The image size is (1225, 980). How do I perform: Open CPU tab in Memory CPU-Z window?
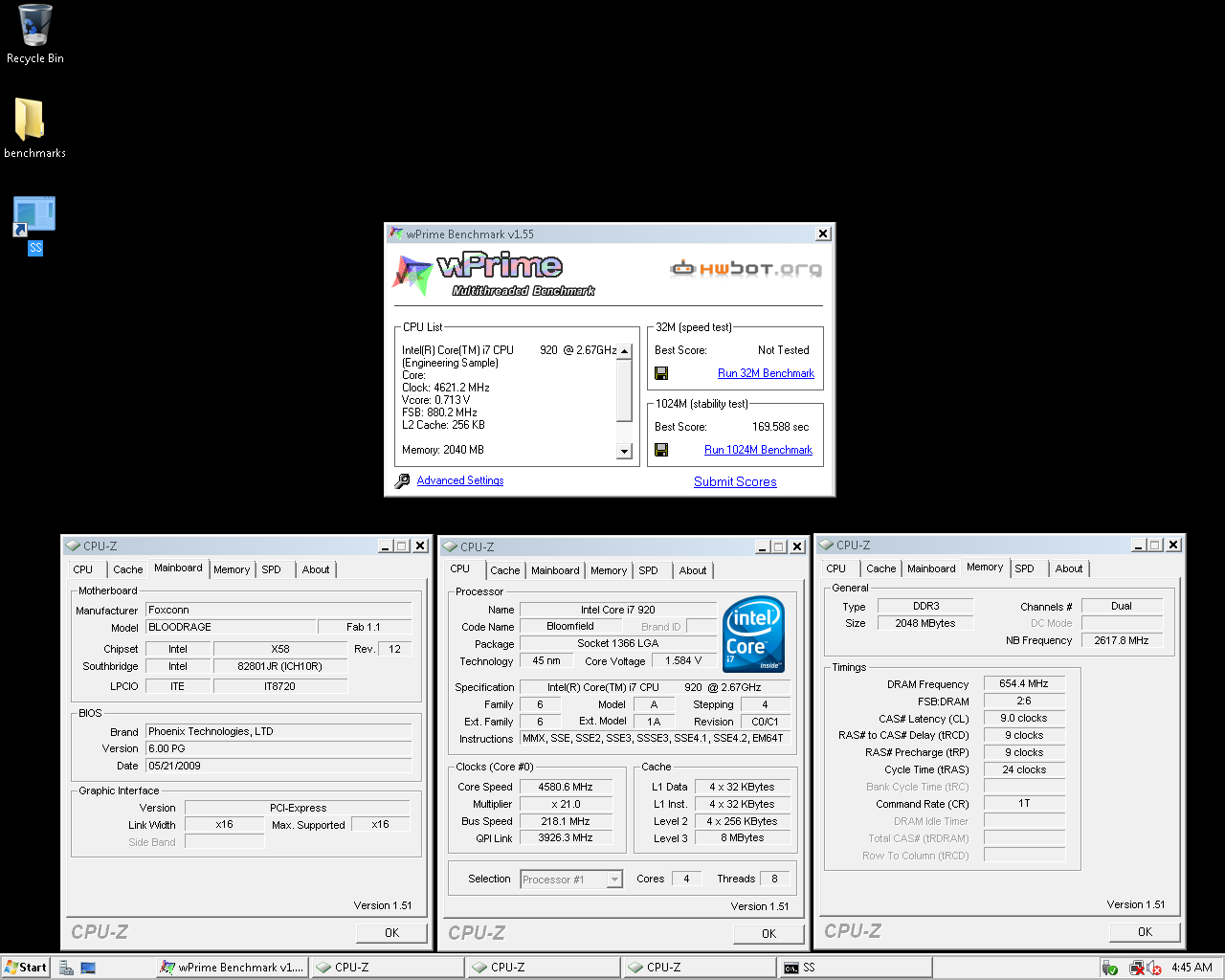(836, 568)
